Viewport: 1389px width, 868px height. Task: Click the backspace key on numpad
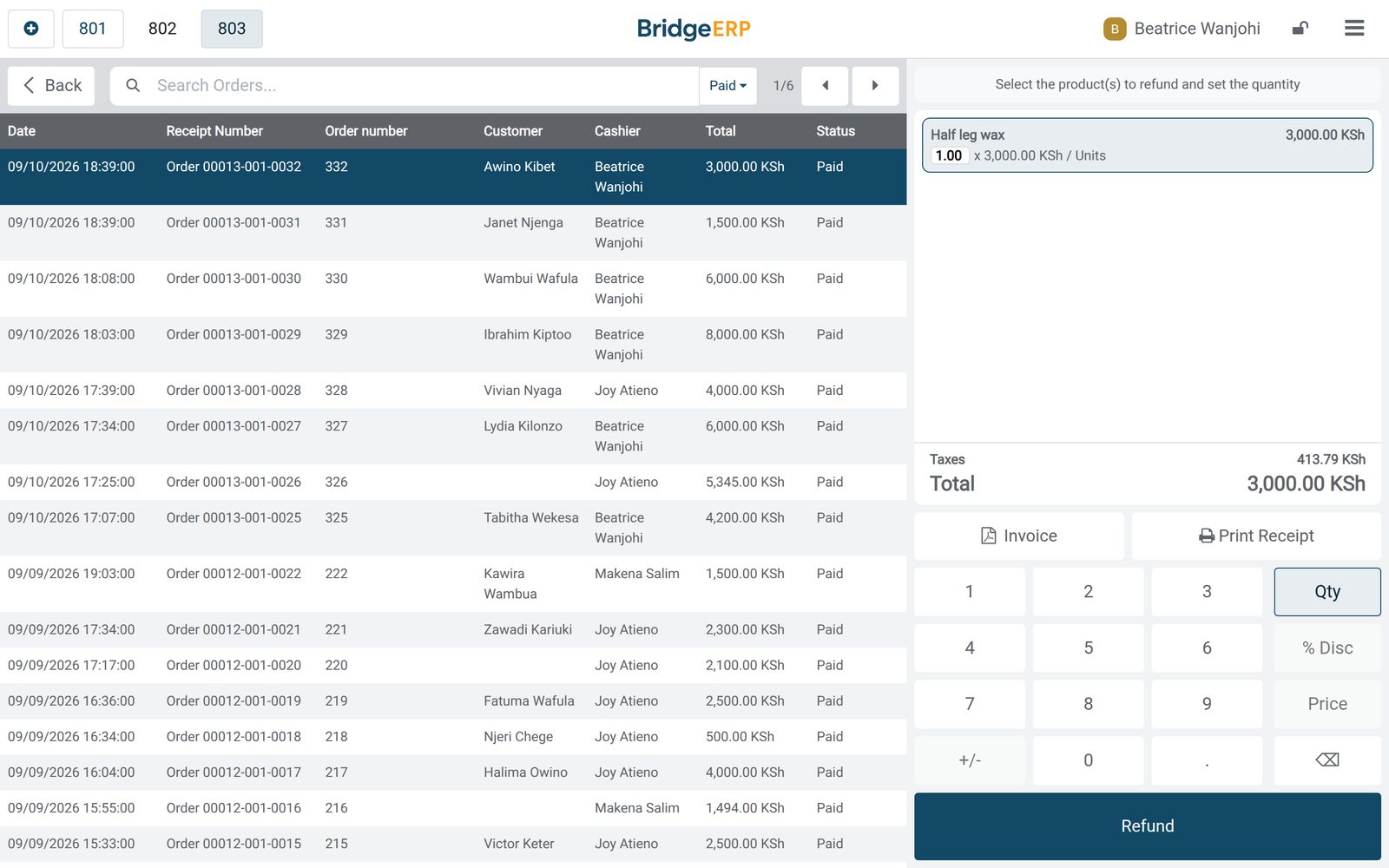click(x=1326, y=760)
